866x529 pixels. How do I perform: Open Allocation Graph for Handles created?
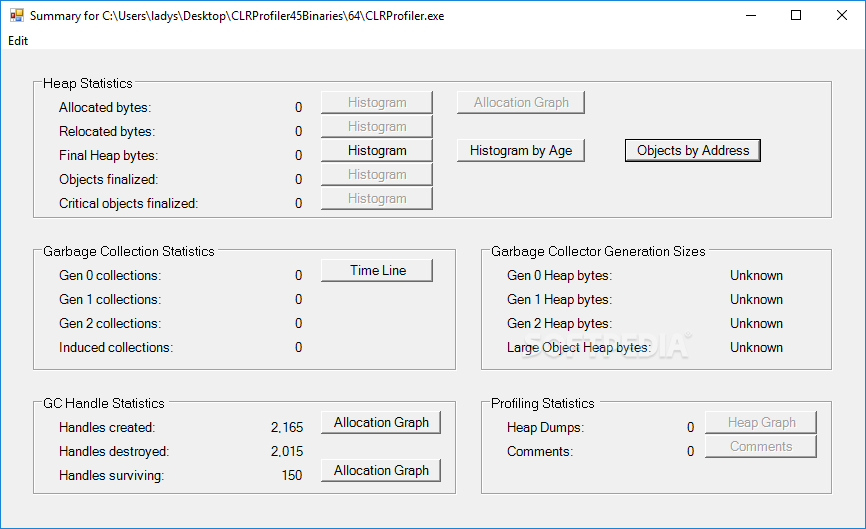pyautogui.click(x=381, y=422)
